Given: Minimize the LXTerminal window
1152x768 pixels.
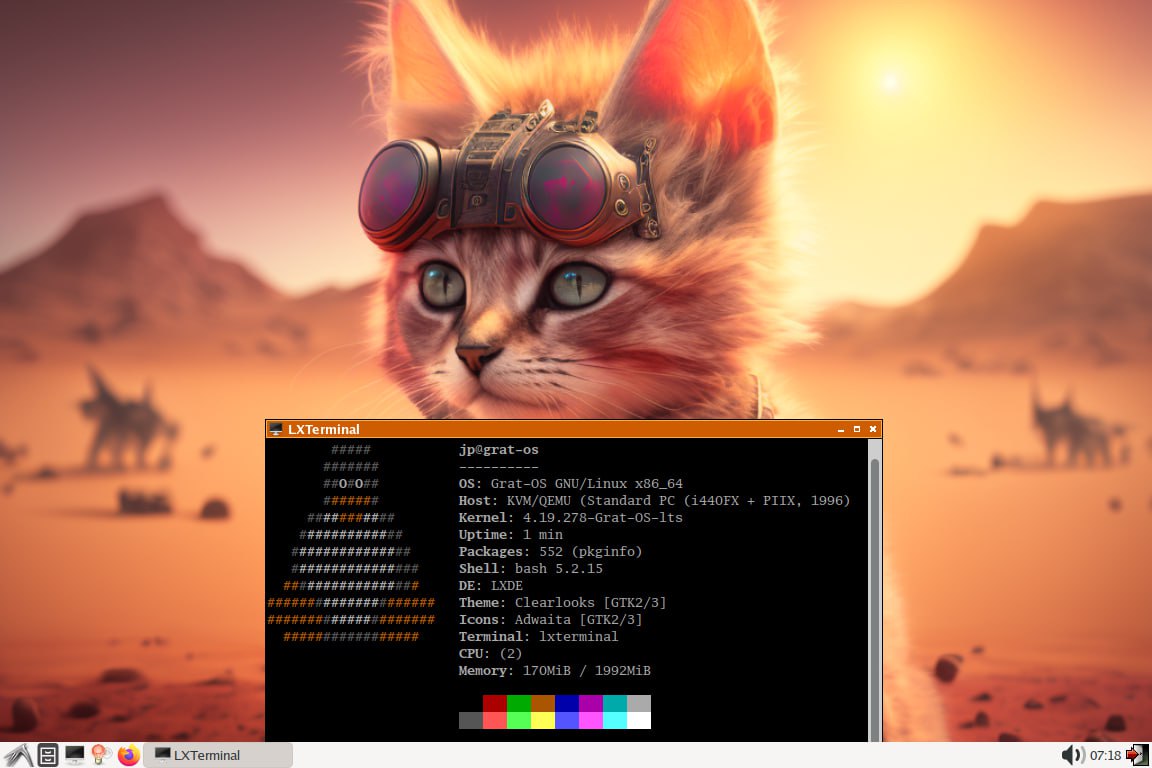Looking at the screenshot, I should click(x=841, y=429).
